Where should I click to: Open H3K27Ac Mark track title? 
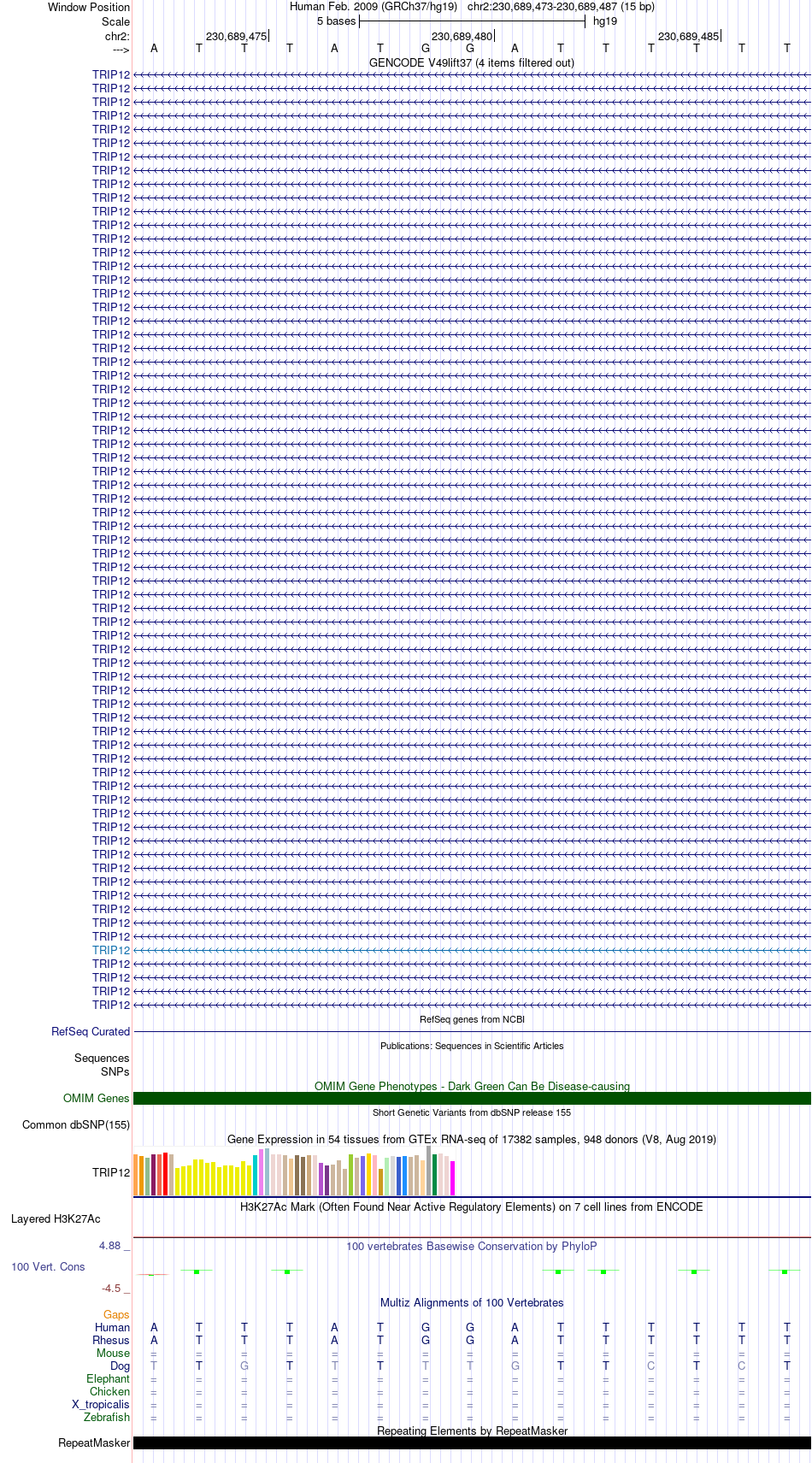point(472,1206)
